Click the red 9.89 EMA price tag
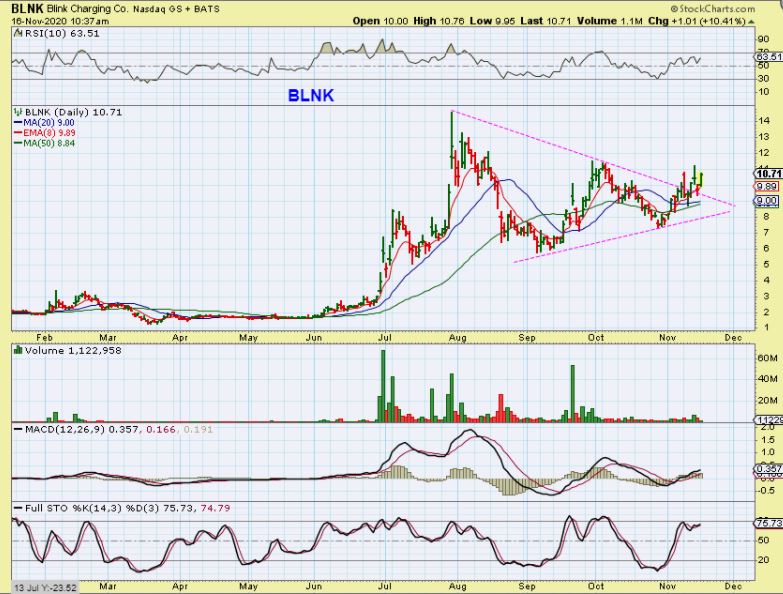783x594 pixels. point(766,187)
